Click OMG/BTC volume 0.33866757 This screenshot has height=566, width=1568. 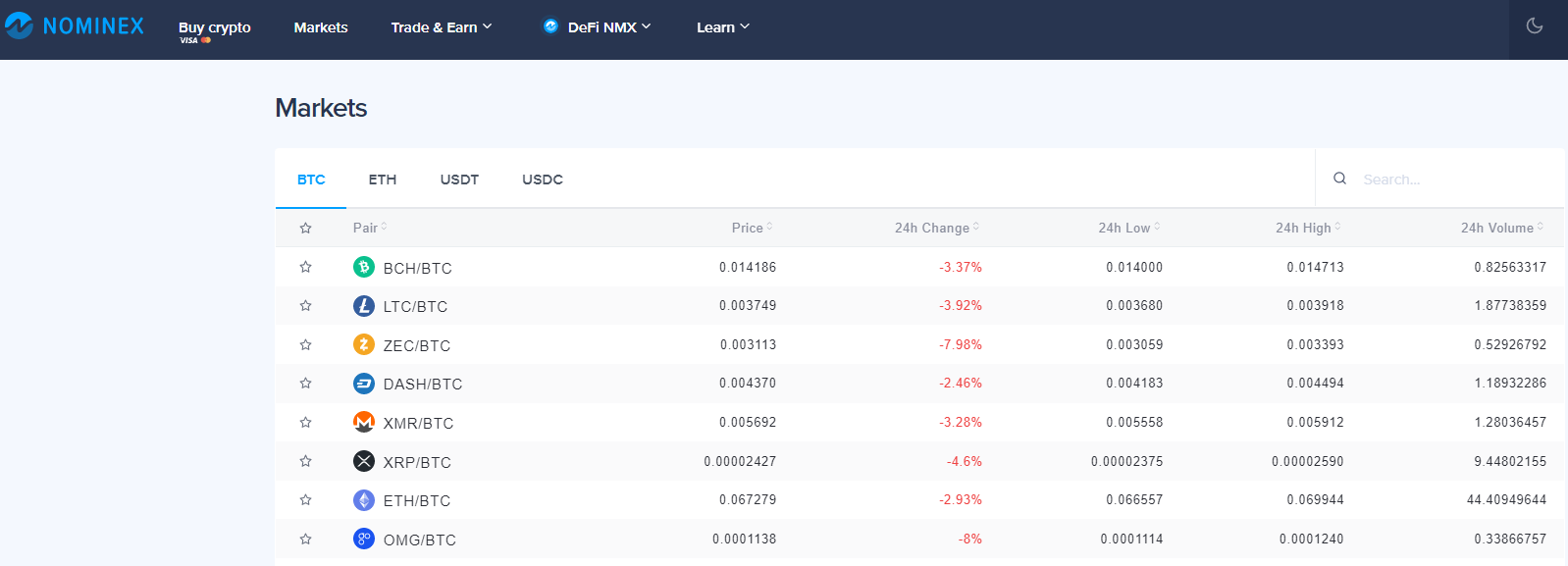pos(1510,539)
